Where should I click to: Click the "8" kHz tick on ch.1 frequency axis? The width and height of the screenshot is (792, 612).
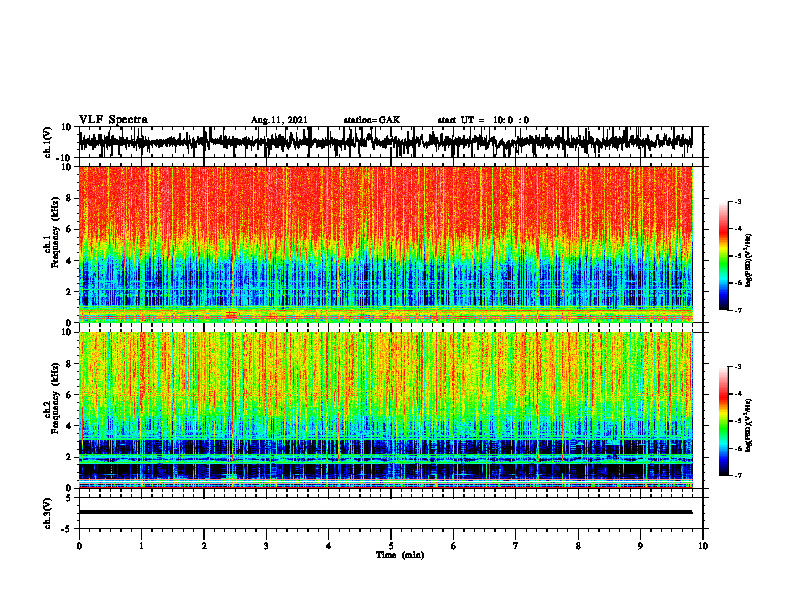click(x=69, y=198)
